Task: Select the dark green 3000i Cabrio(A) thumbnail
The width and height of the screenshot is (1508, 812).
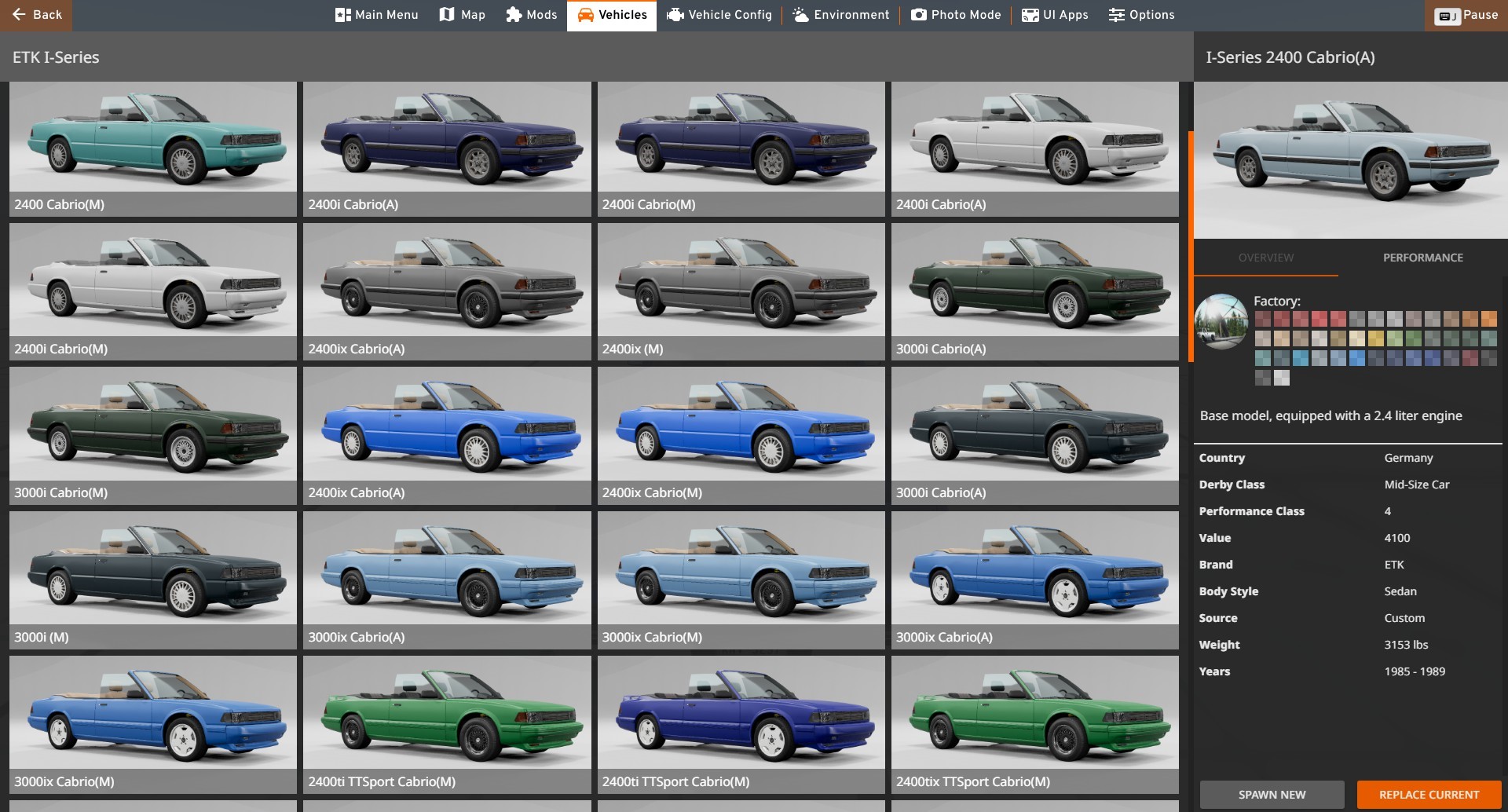Action: 1035,292
